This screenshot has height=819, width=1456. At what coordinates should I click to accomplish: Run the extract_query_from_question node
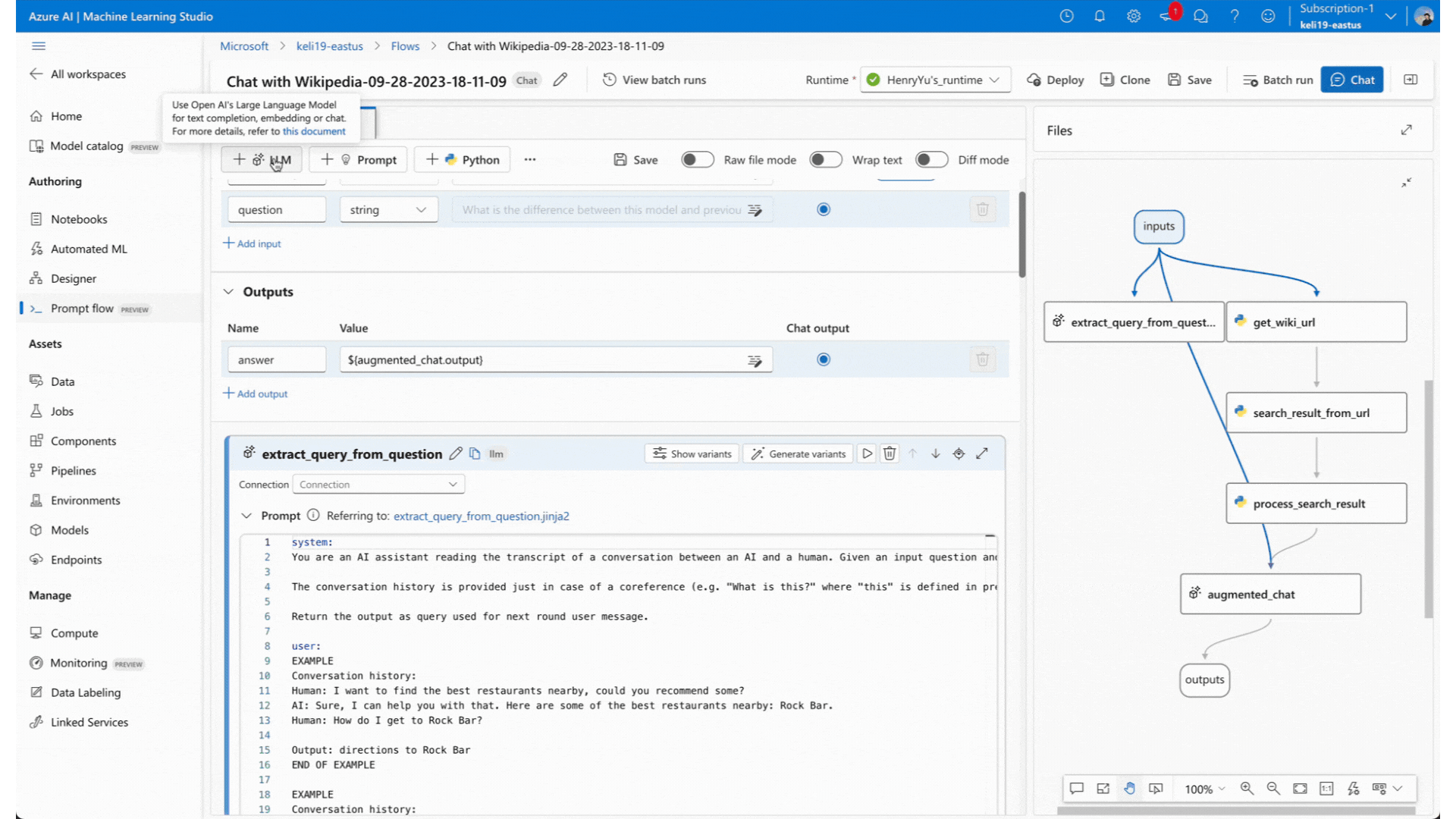pyautogui.click(x=867, y=453)
